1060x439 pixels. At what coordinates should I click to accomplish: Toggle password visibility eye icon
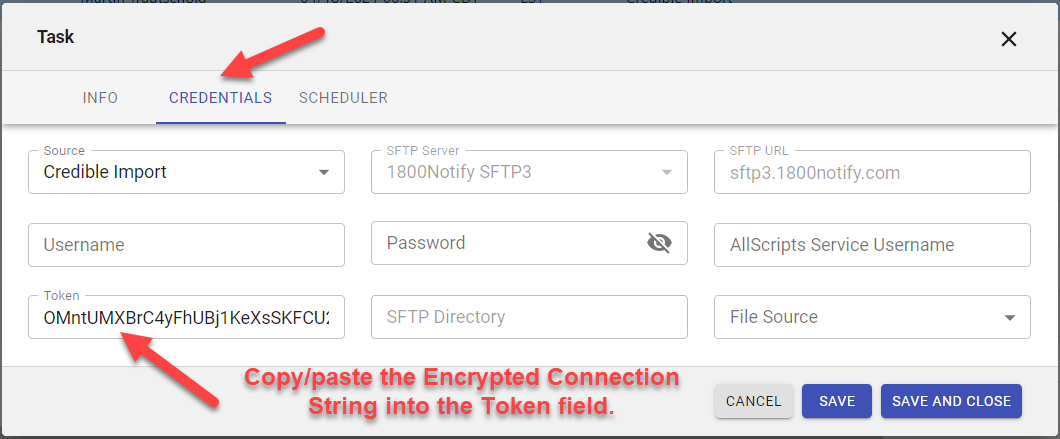pyautogui.click(x=658, y=243)
